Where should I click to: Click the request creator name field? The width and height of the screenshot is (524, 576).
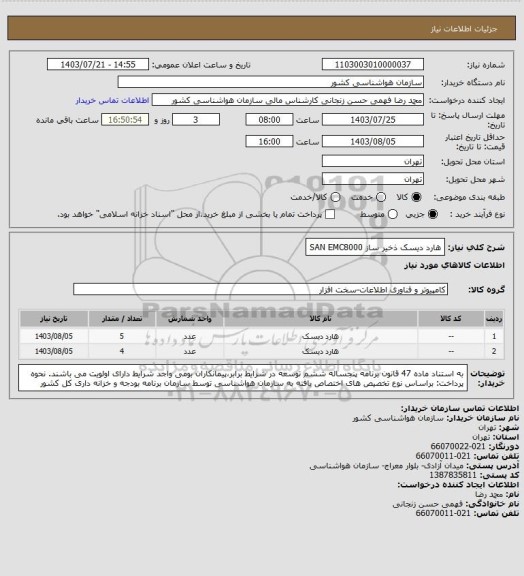[x=288, y=100]
